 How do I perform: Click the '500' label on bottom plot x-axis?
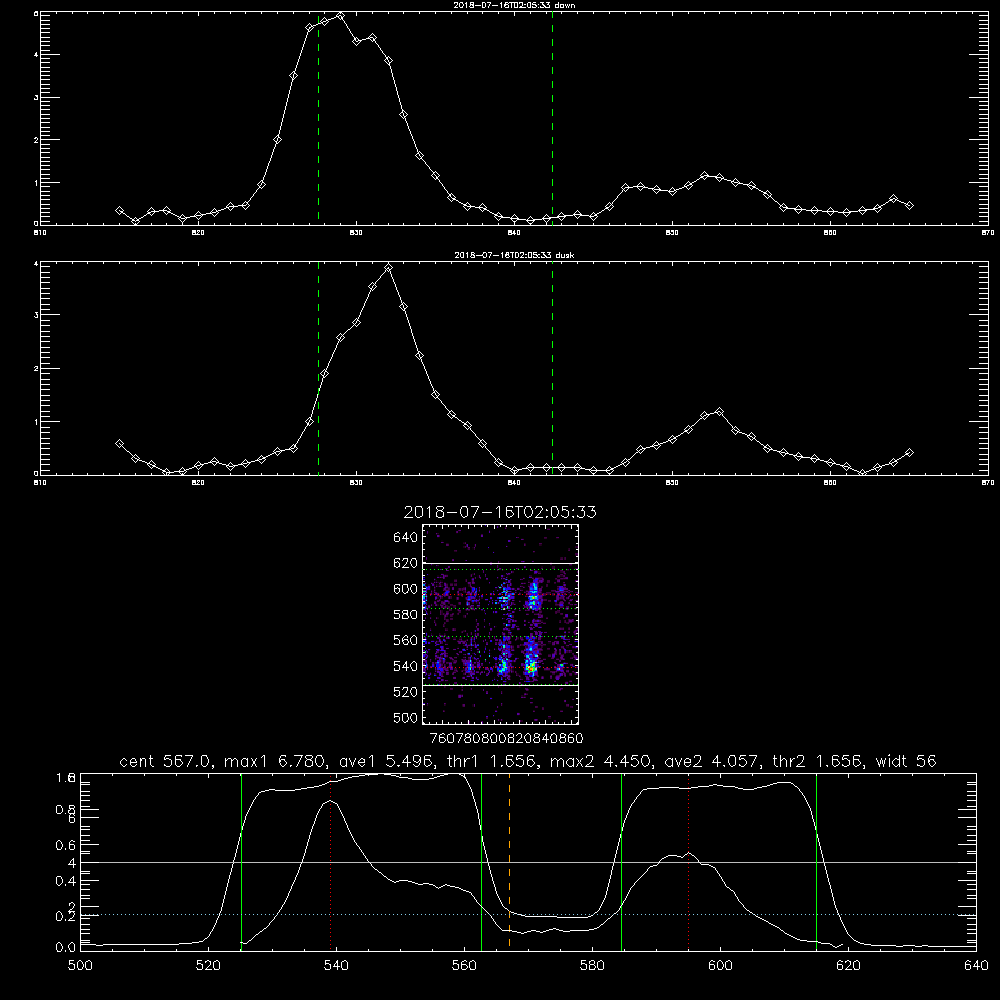[80, 965]
